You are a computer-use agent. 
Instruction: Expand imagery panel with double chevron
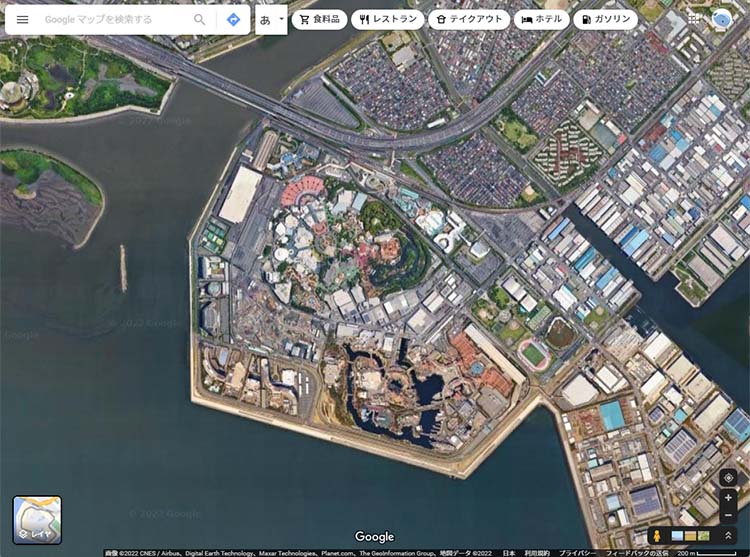728,536
